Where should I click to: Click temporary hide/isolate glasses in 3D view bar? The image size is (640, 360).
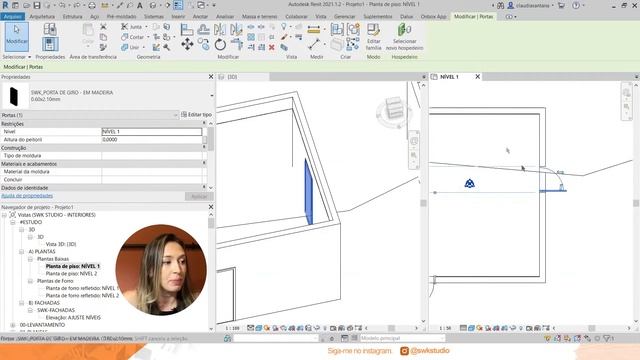317,328
